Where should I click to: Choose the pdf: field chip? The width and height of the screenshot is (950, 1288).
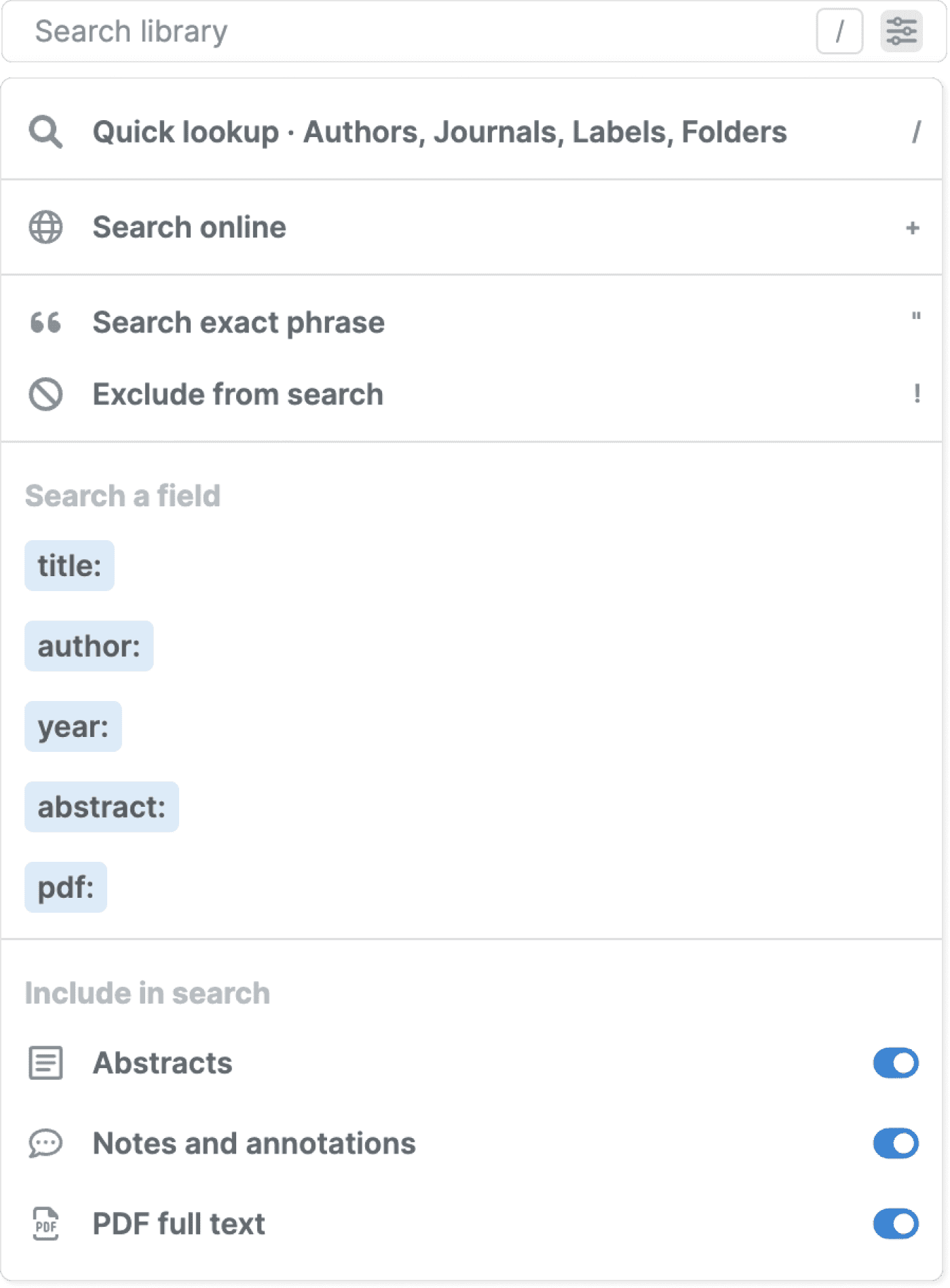pos(66,886)
